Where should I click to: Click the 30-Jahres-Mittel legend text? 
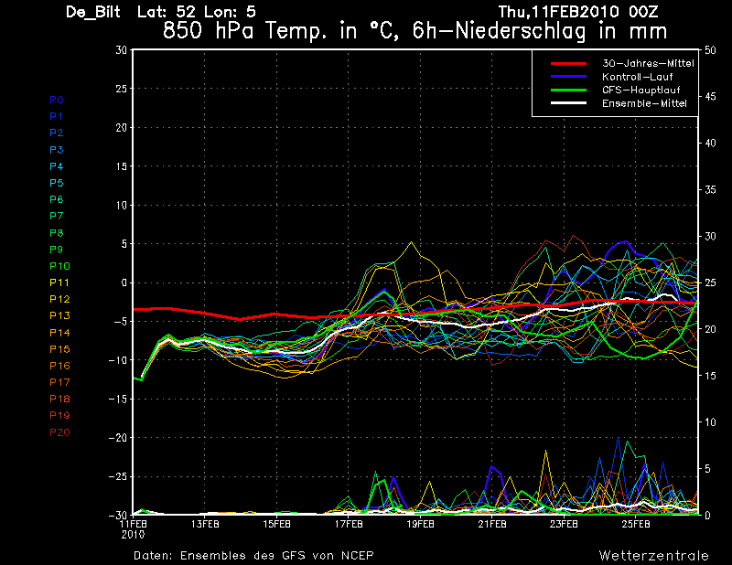tap(648, 64)
